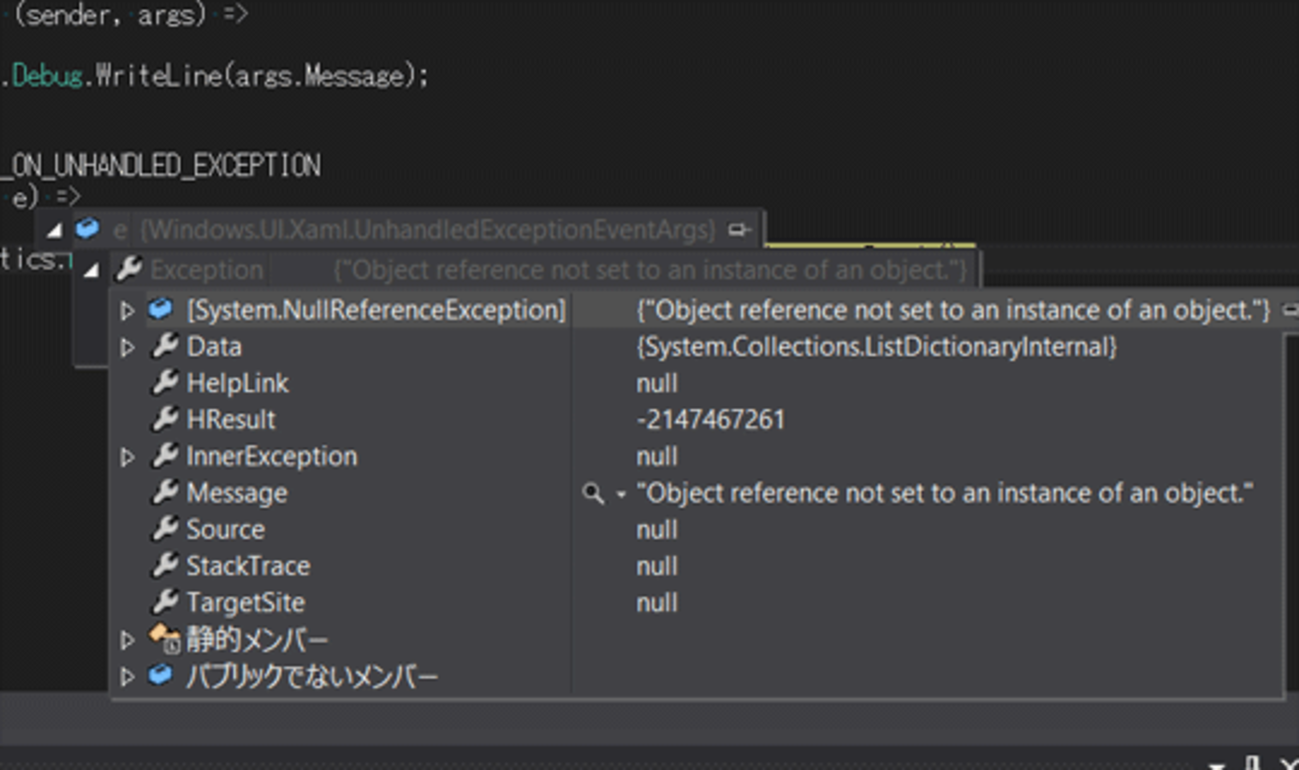Click the TargetSite property name
The height and width of the screenshot is (770, 1299).
click(x=246, y=603)
